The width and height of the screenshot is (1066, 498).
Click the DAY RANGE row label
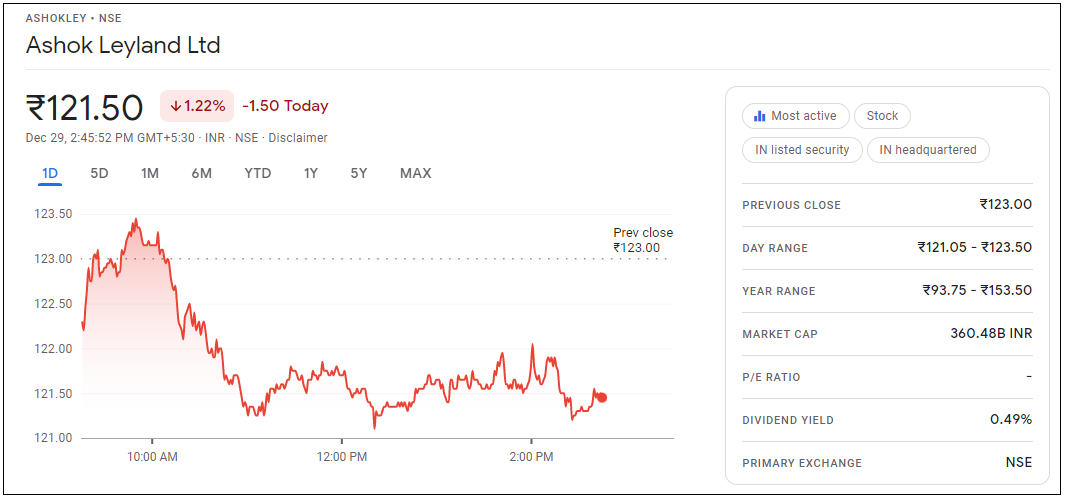click(x=775, y=249)
